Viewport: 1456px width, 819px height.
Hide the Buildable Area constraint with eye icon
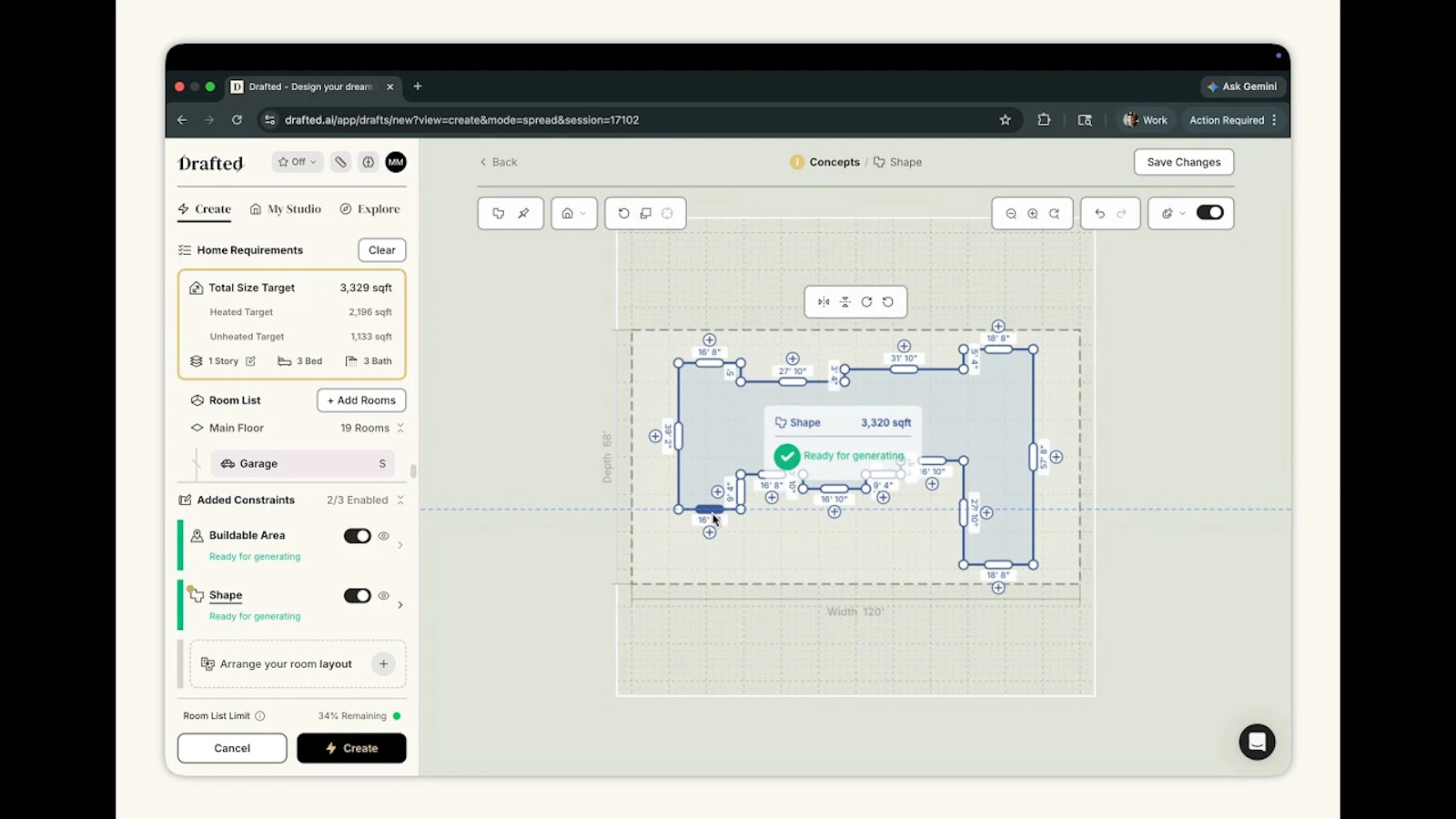[384, 536]
